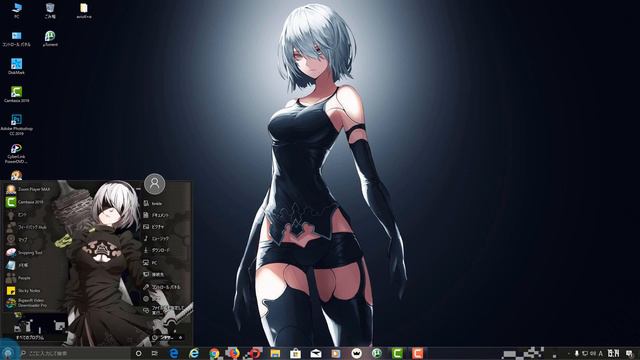Image resolution: width=640 pixels, height=360 pixels.
Task: Open File Explorer from the taskbar
Action: pos(275,353)
